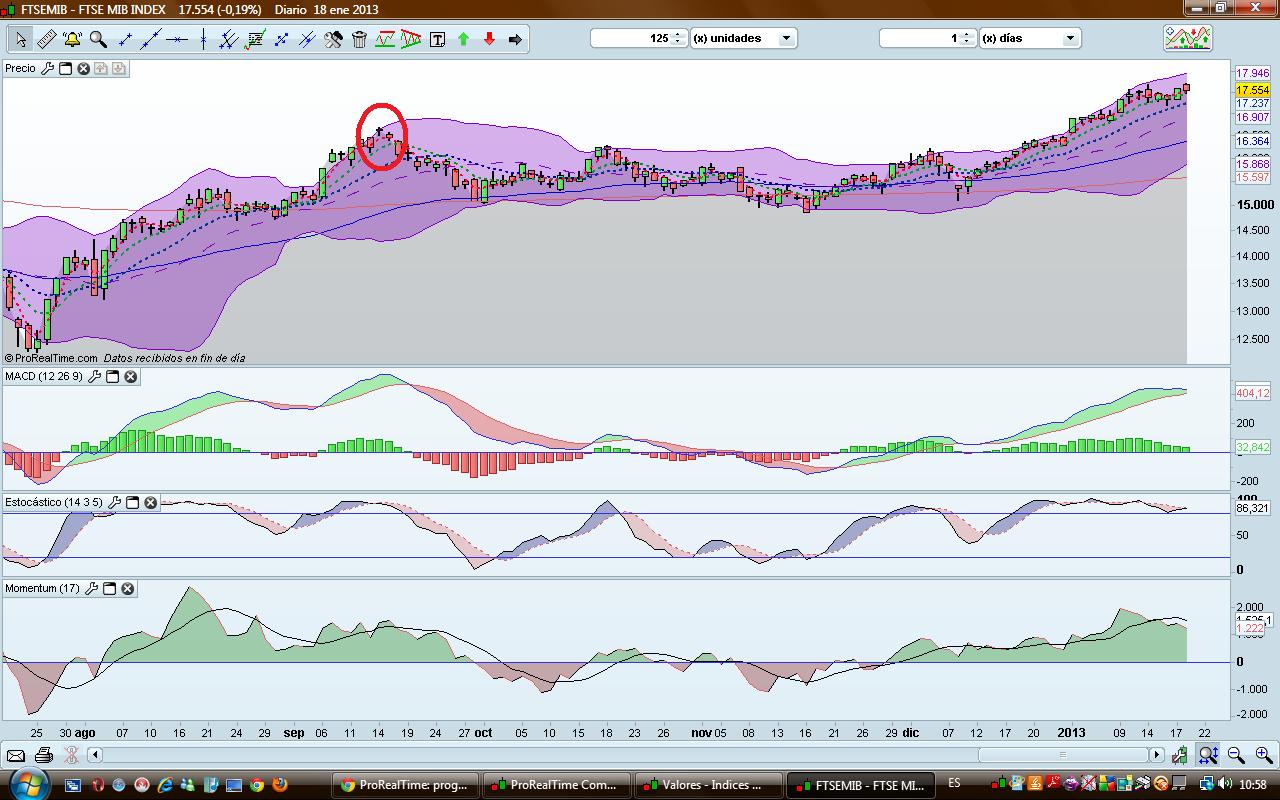1280x800 pixels.
Task: Select the extended trend line tool
Action: [x=151, y=39]
